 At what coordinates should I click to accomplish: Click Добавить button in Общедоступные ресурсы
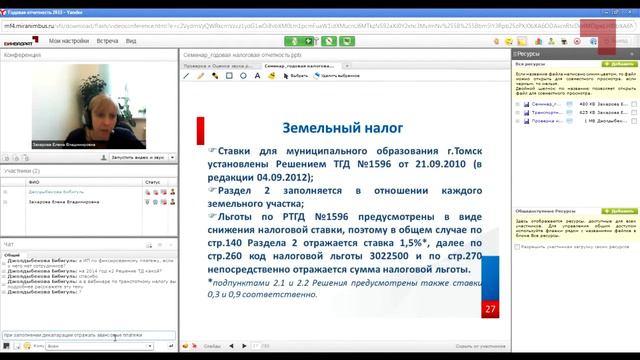point(619,211)
